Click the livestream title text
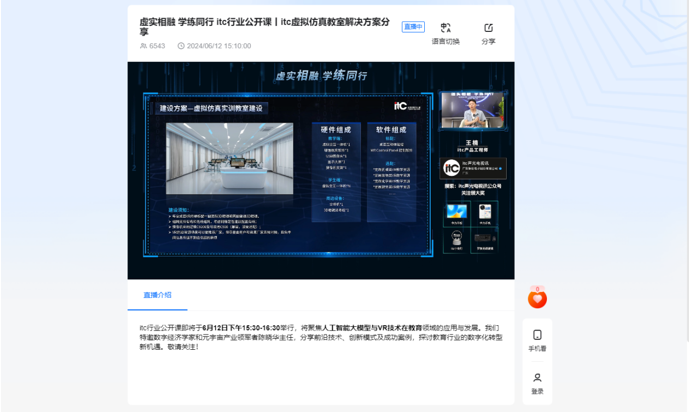This screenshot has height=412, width=689. [x=264, y=27]
